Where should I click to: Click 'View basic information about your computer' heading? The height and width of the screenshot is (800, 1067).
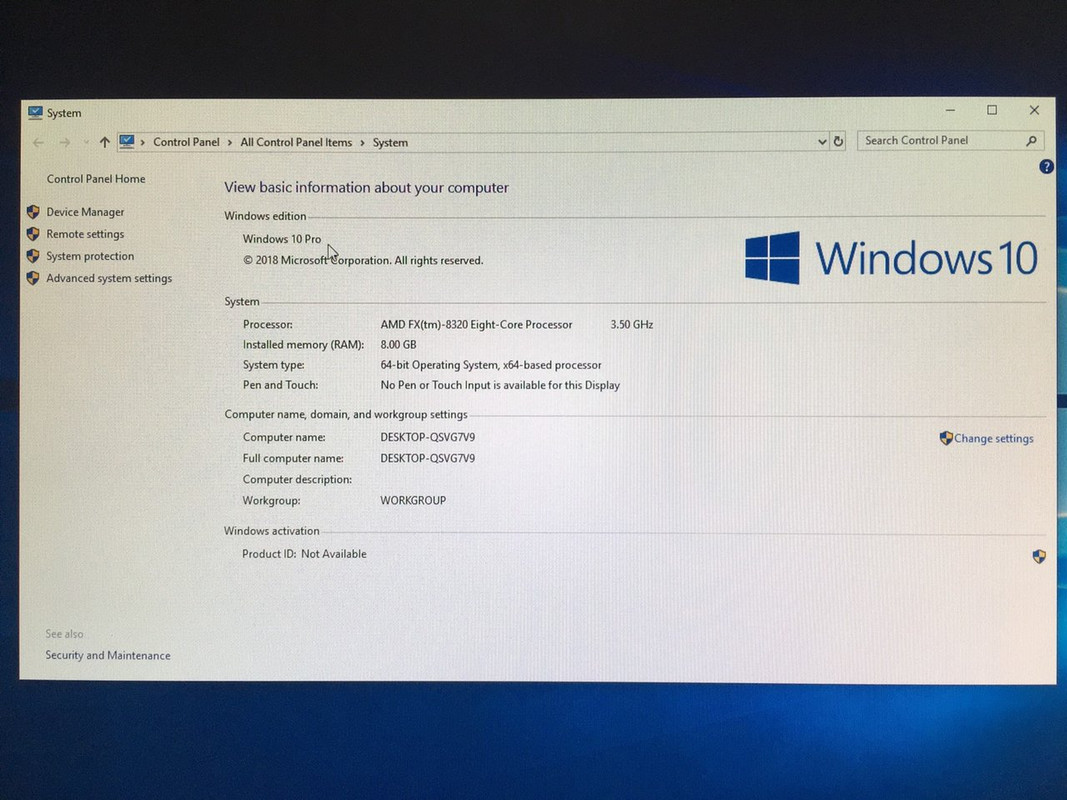[x=366, y=188]
